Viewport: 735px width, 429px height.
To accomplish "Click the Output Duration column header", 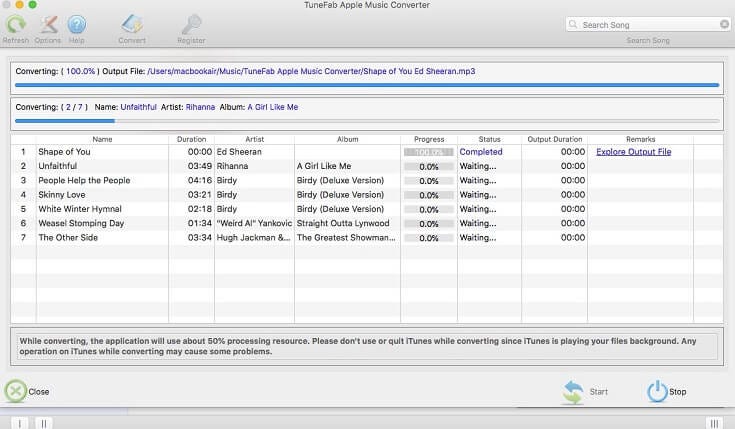I will (x=555, y=139).
